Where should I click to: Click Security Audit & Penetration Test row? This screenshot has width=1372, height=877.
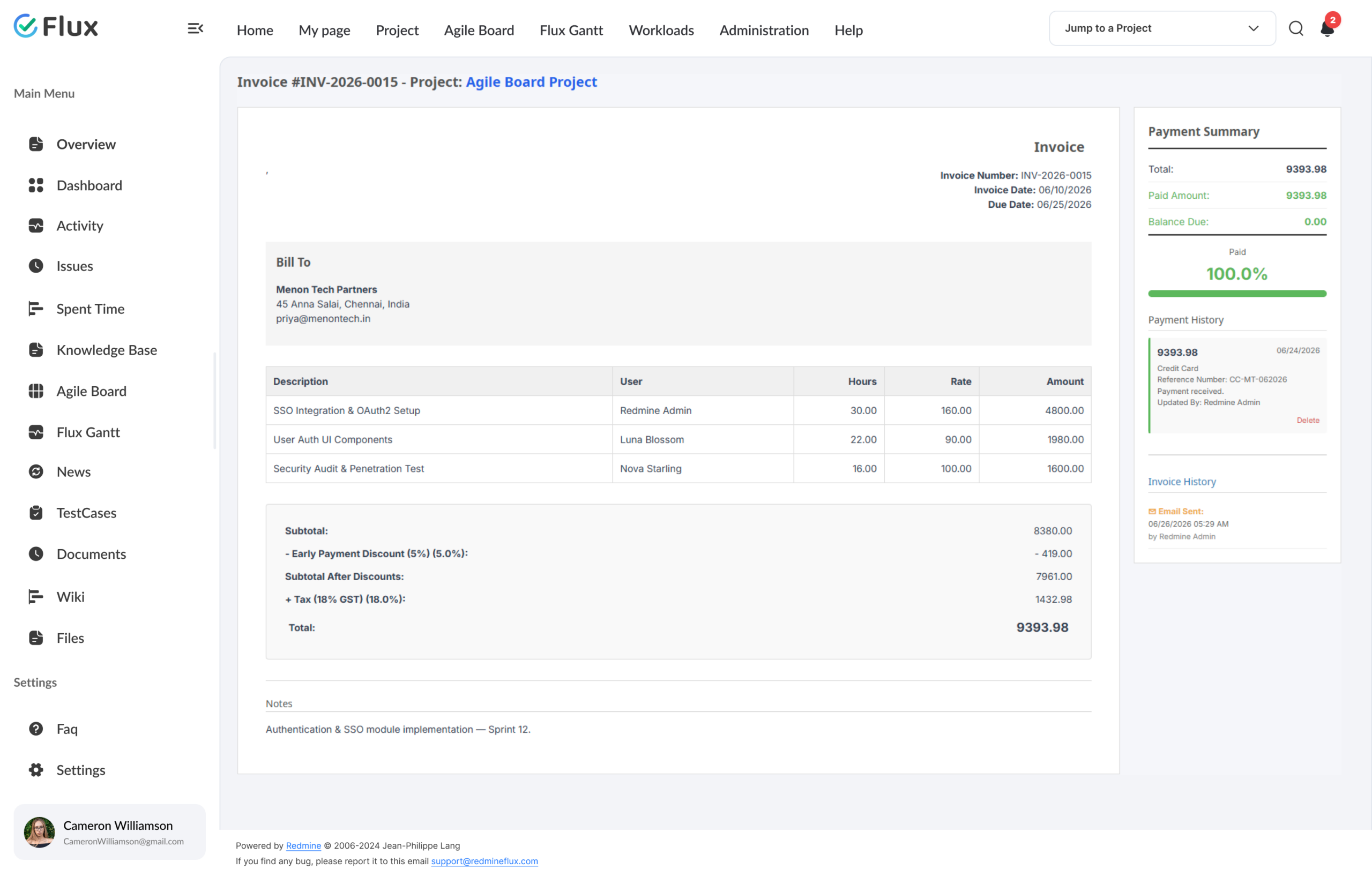pyautogui.click(x=678, y=469)
